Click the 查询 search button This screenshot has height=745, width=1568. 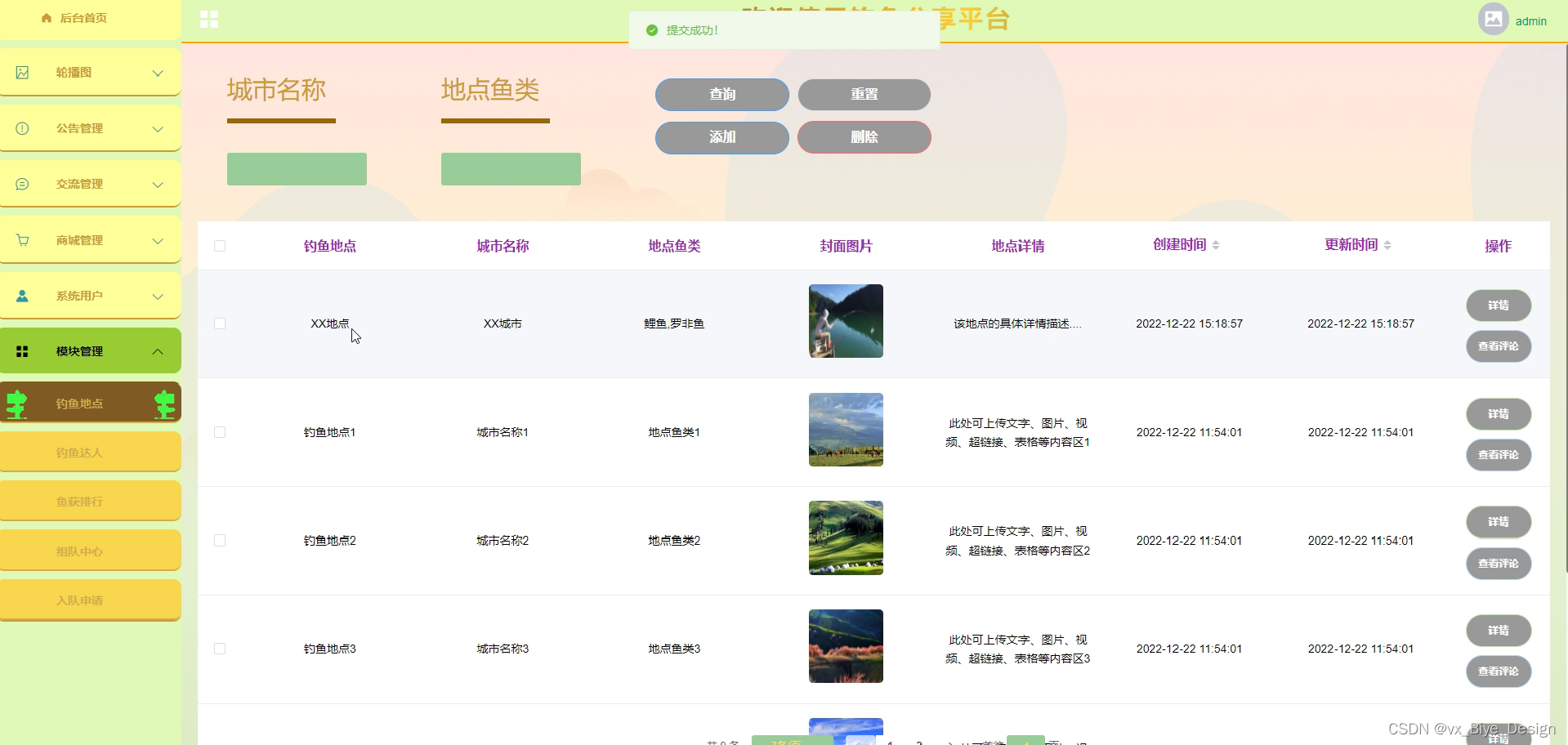tap(722, 95)
